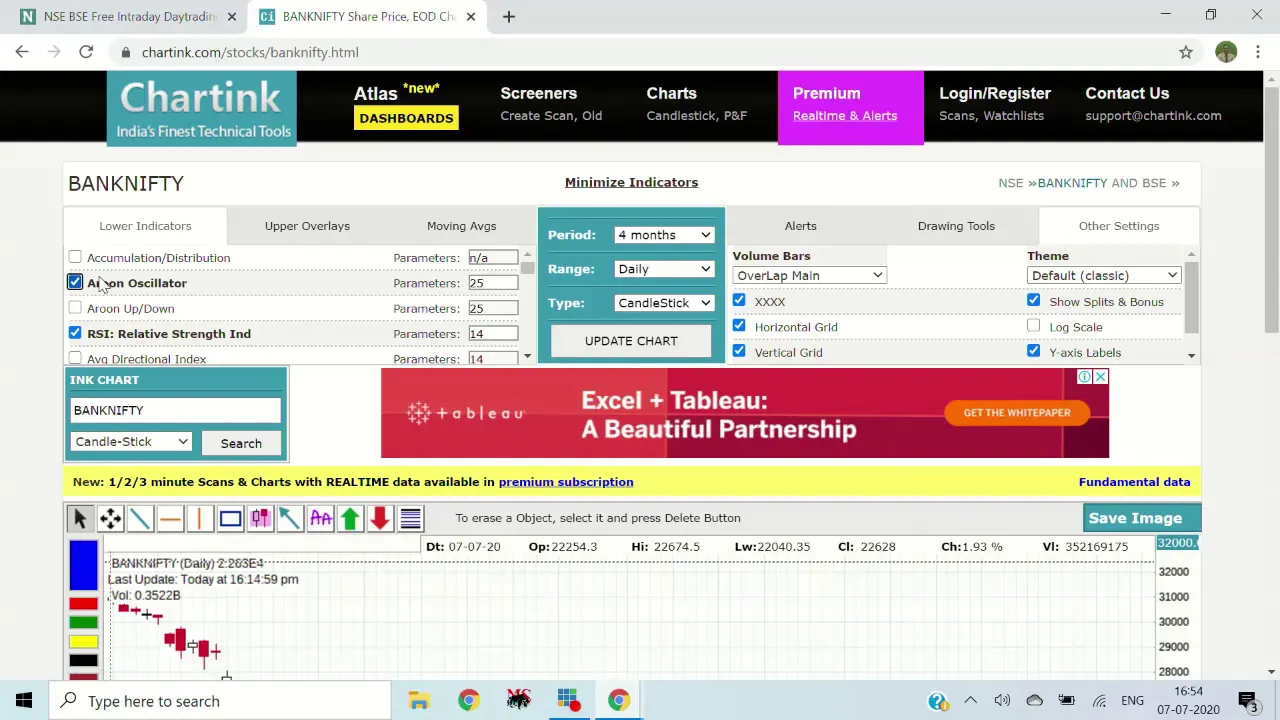Place a green up arrow marker

pyautogui.click(x=350, y=518)
